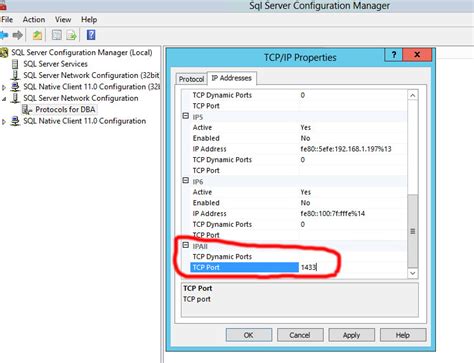Image resolution: width=474 pixels, height=363 pixels.
Task: Click the Protocols for DBA icon
Action: 27,109
